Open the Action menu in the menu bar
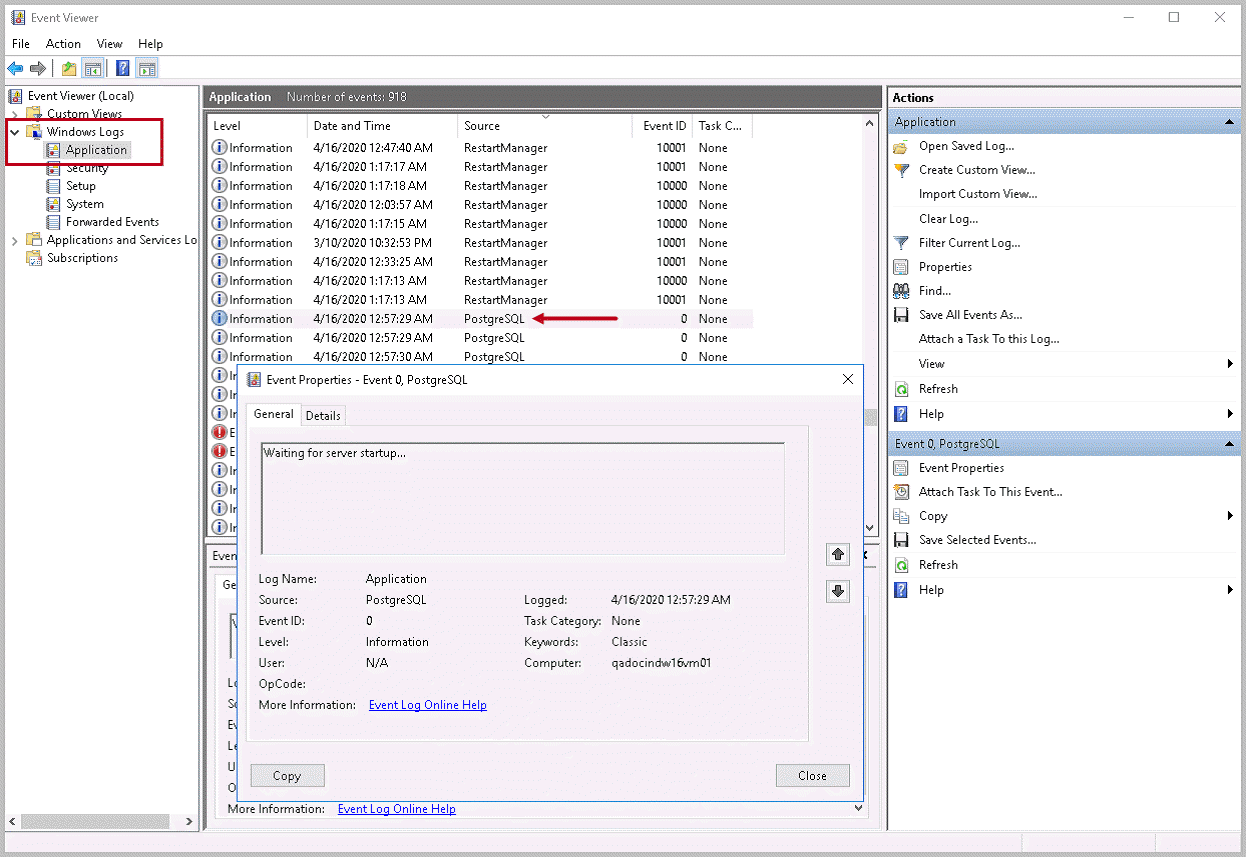Viewport: 1246px width, 857px height. 63,43
